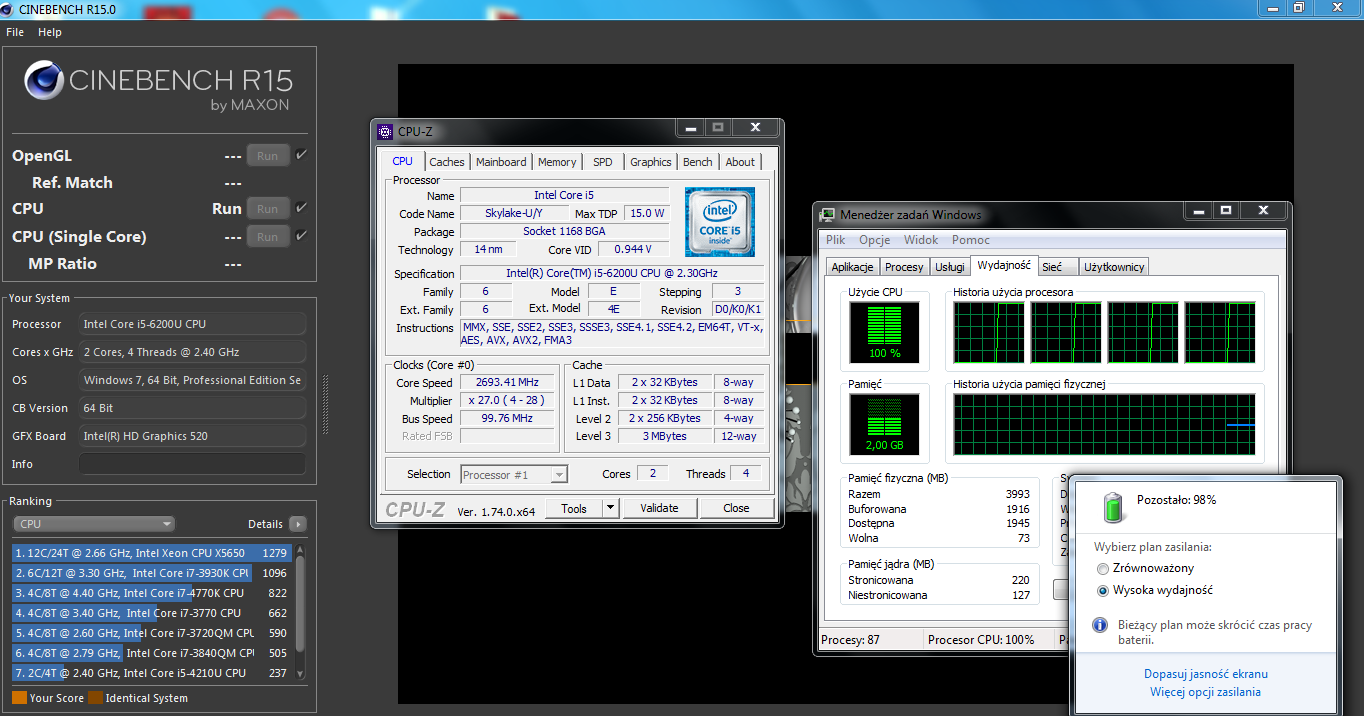Select the Xeon CPU X5650 ranking row
Image resolution: width=1364 pixels, height=716 pixels.
(152, 553)
